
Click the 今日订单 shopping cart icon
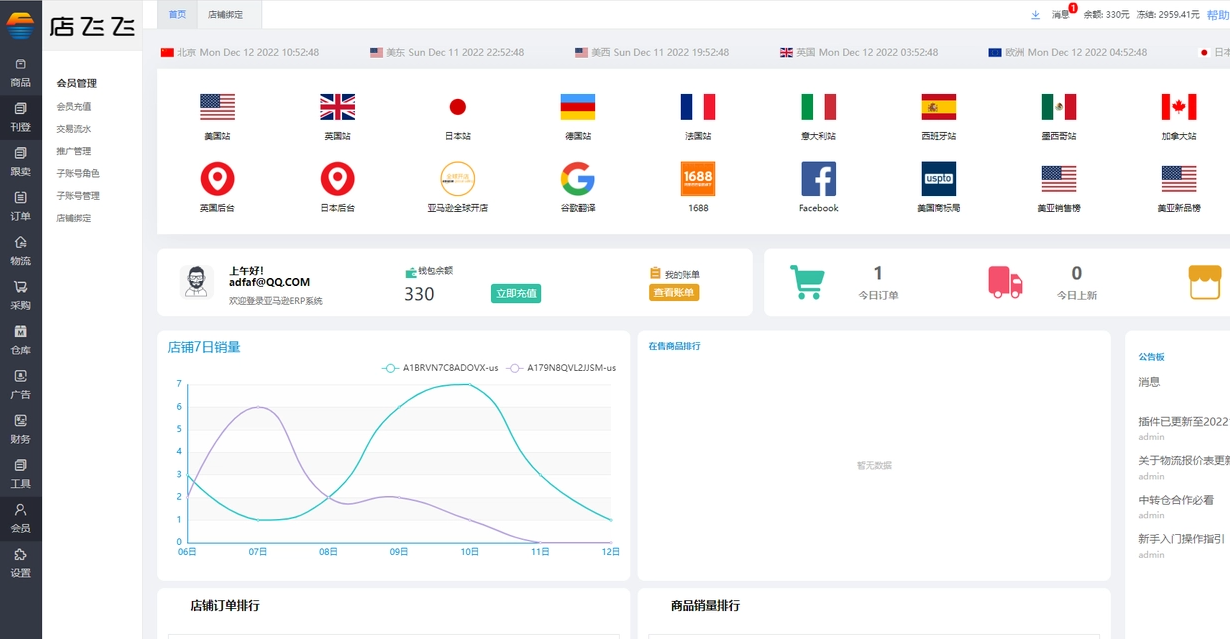click(807, 282)
